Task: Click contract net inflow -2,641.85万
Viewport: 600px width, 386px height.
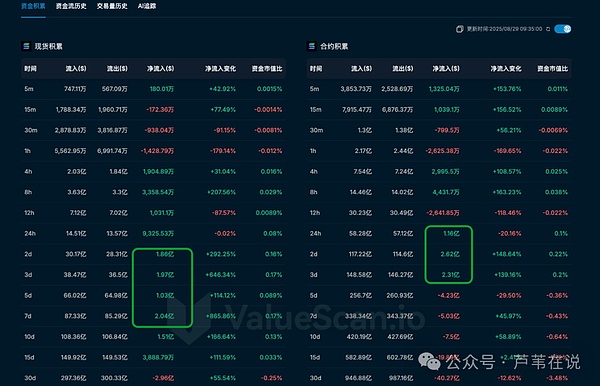Action: pyautogui.click(x=443, y=213)
